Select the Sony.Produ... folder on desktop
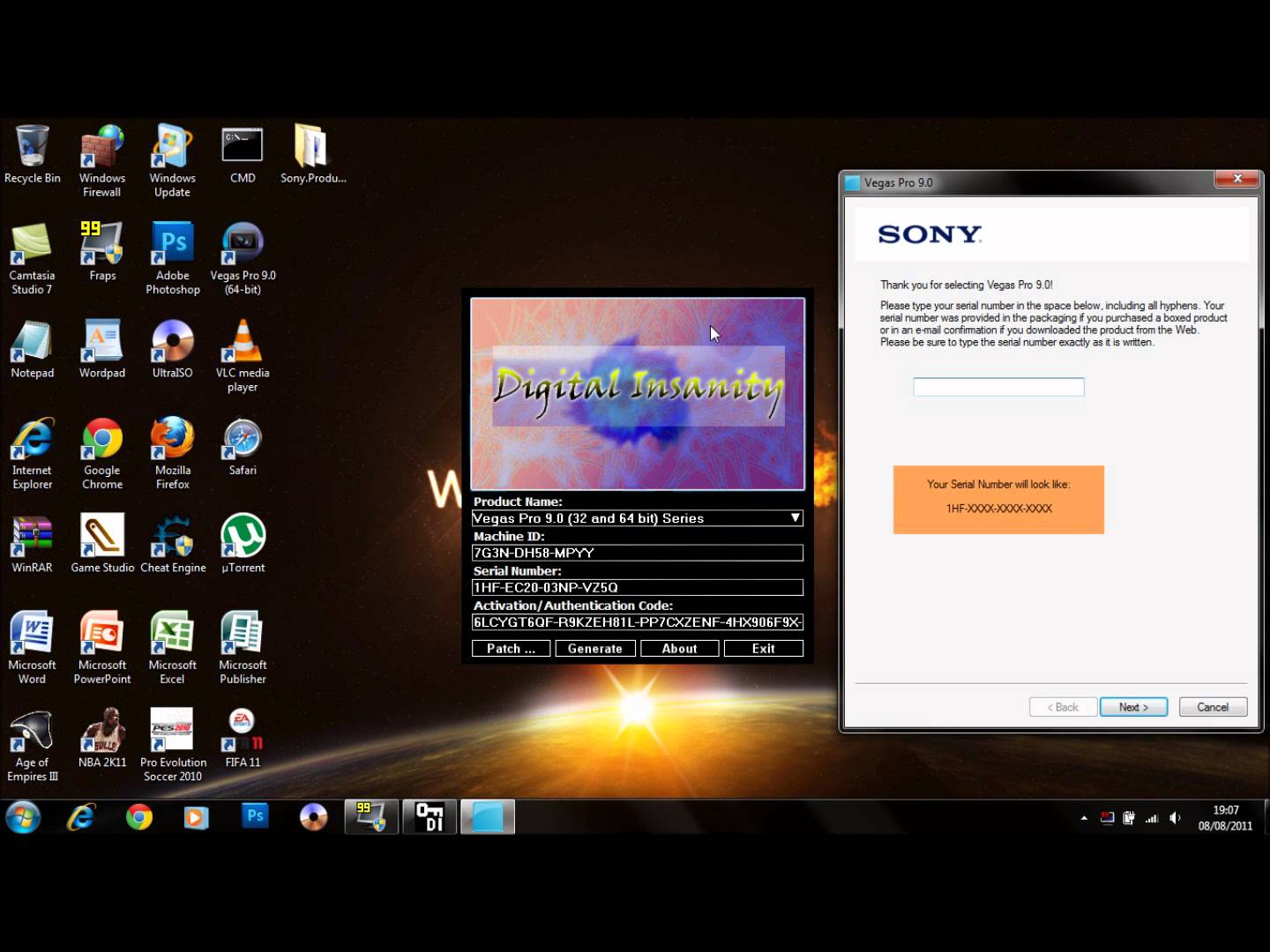The height and width of the screenshot is (952, 1270). pos(313,155)
